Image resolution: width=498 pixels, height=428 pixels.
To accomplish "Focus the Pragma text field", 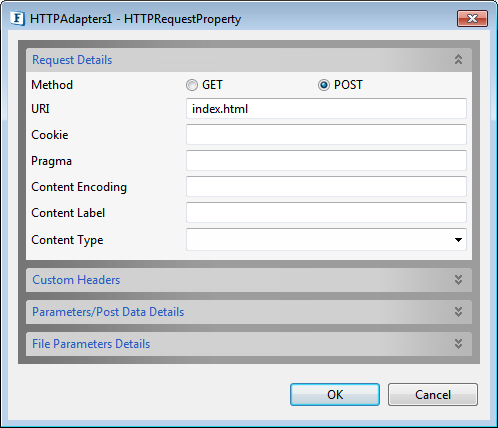I will 326,160.
